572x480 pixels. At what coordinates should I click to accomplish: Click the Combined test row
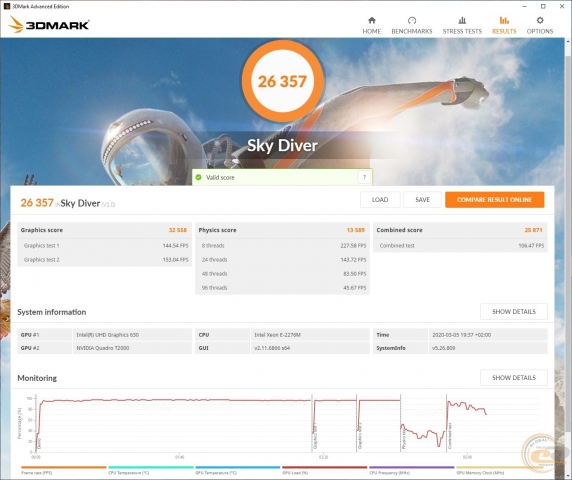click(x=460, y=245)
